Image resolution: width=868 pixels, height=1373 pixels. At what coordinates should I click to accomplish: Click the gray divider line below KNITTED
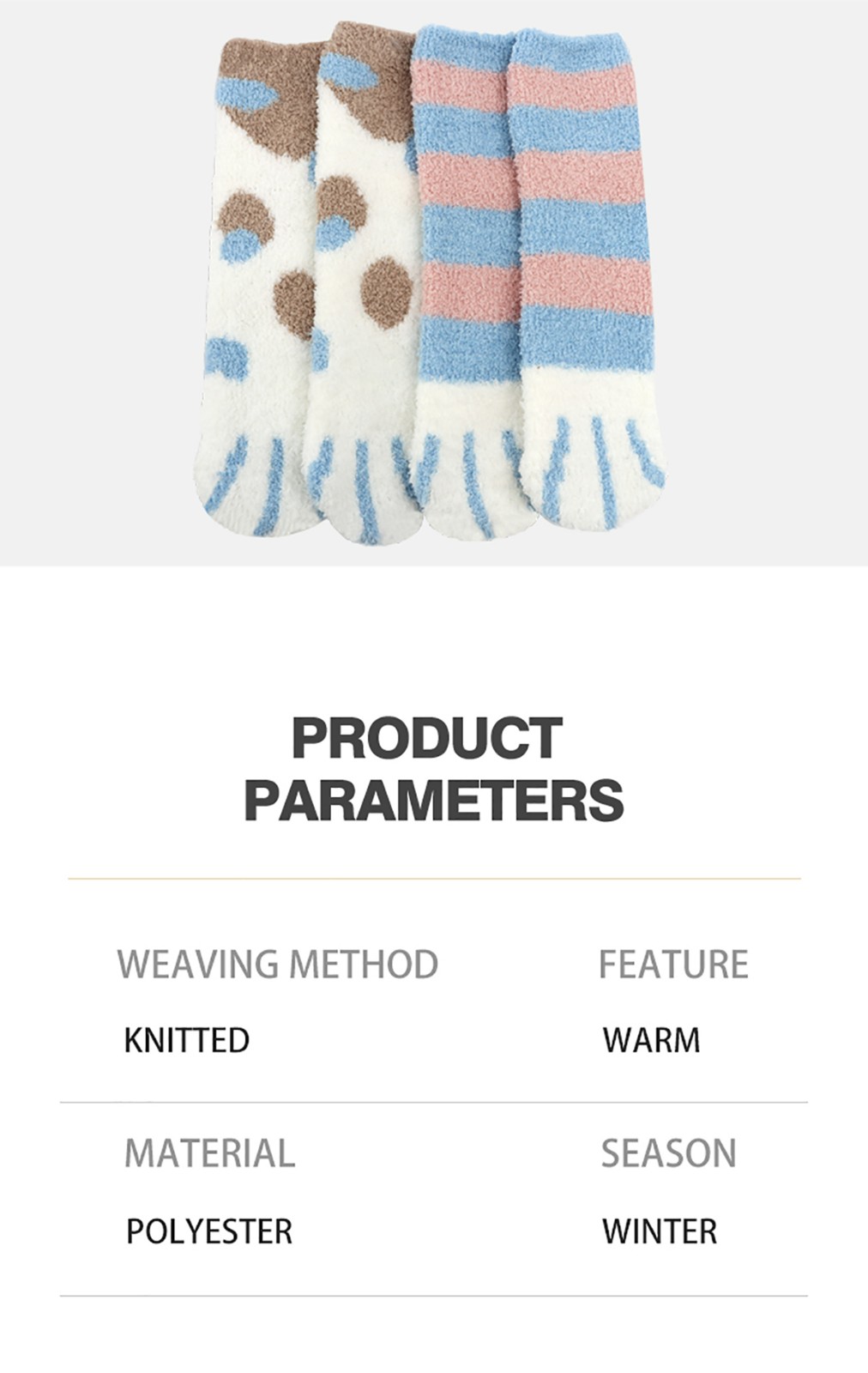[434, 1103]
